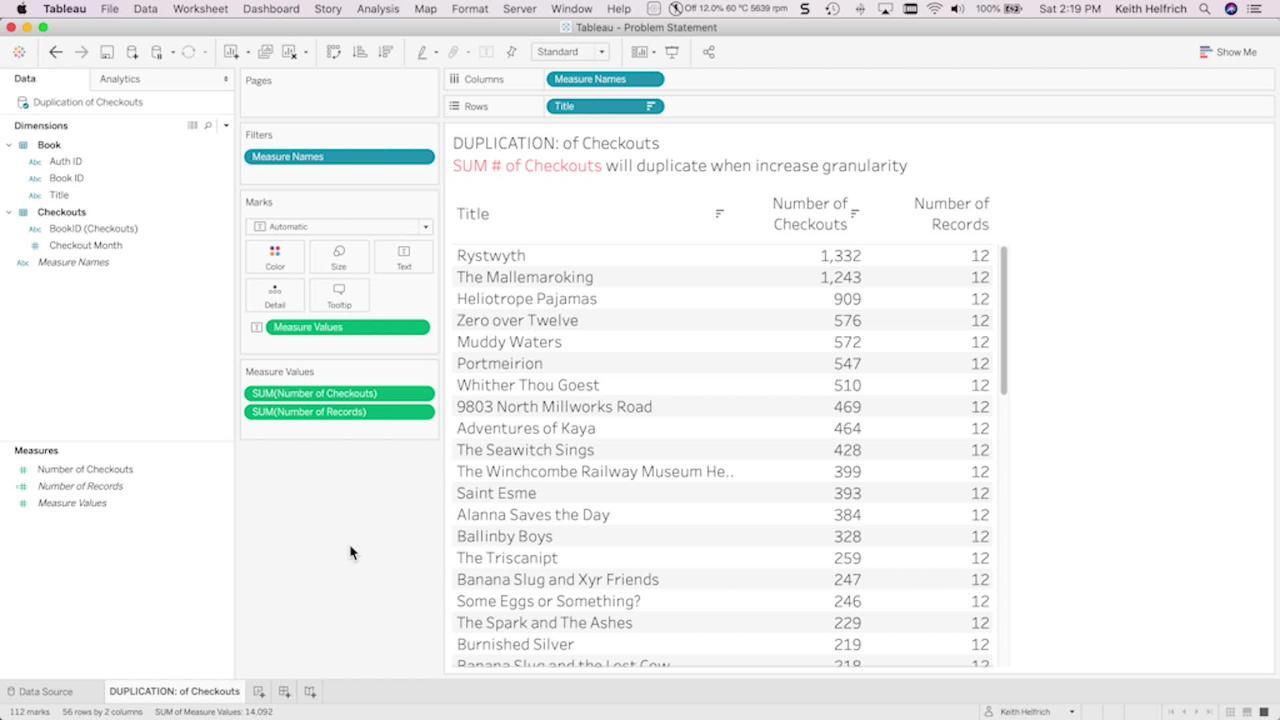
Task: Collapse the Book dimension folder
Action: [9, 145]
